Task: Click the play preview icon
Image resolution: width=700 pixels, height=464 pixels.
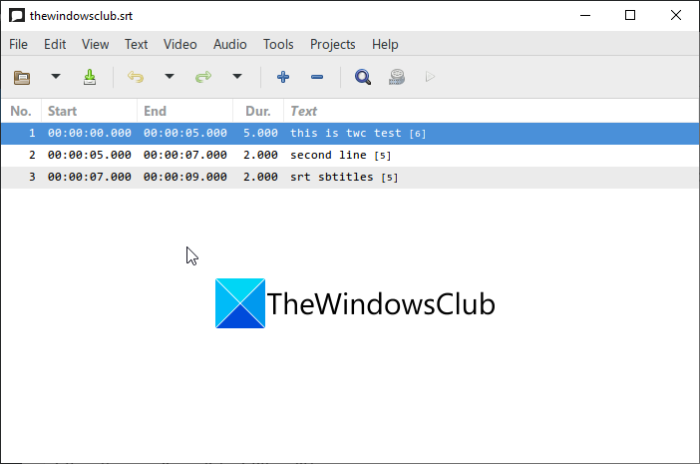Action: pos(430,77)
